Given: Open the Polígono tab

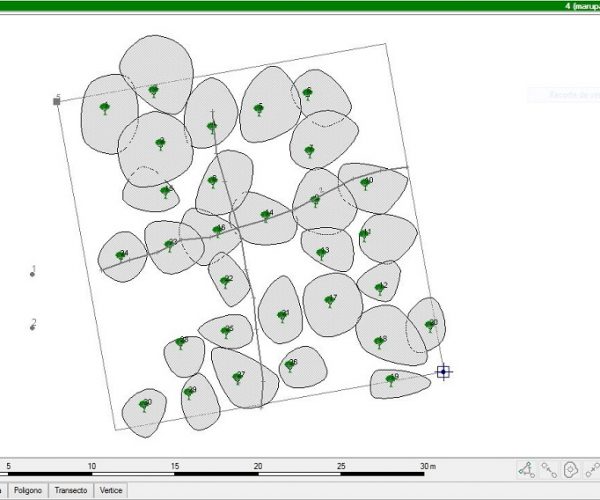Looking at the screenshot, I should coord(27,491).
